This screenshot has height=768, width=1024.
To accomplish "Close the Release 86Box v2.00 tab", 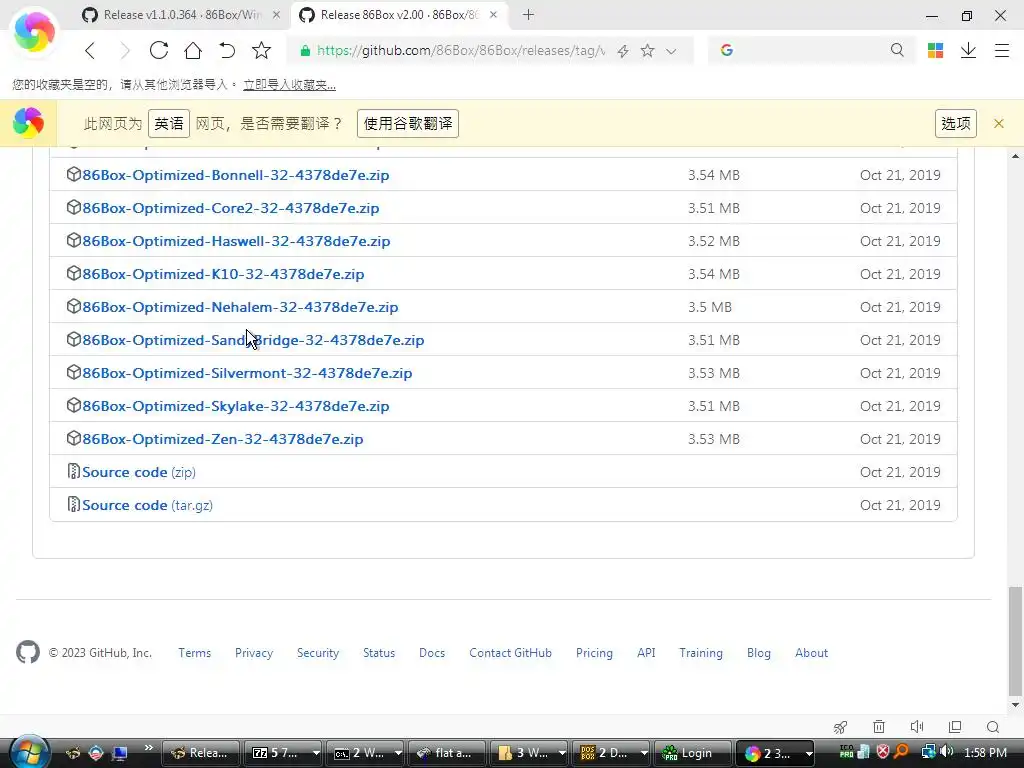I will tap(493, 14).
